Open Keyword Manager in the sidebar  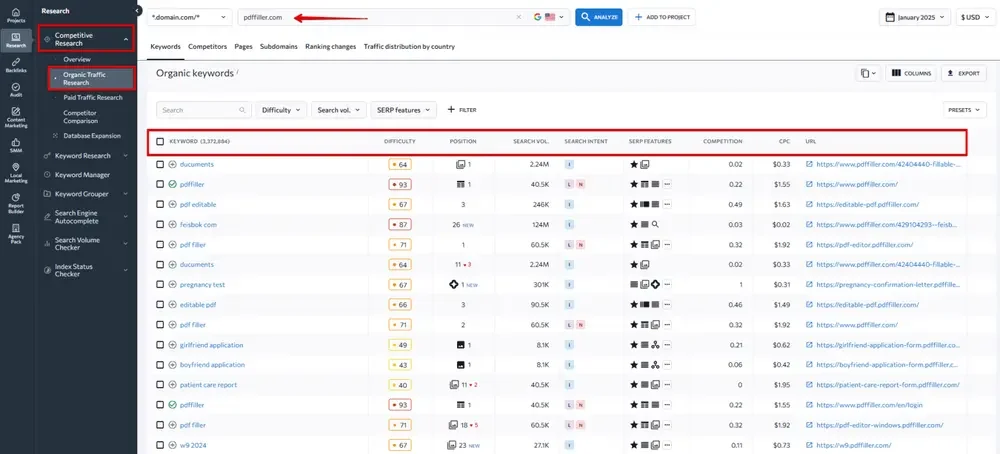[82, 175]
